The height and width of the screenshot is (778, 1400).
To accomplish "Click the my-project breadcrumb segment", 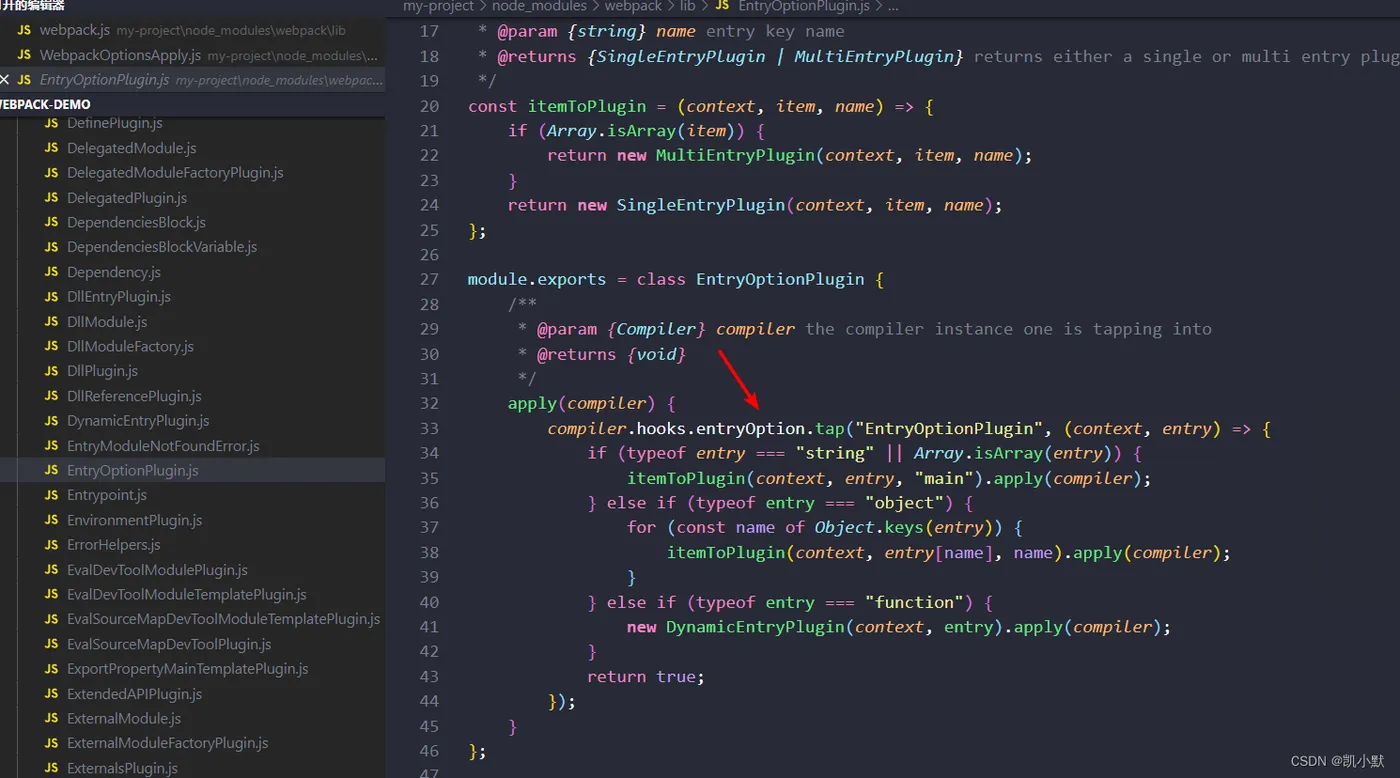I will [438, 6].
